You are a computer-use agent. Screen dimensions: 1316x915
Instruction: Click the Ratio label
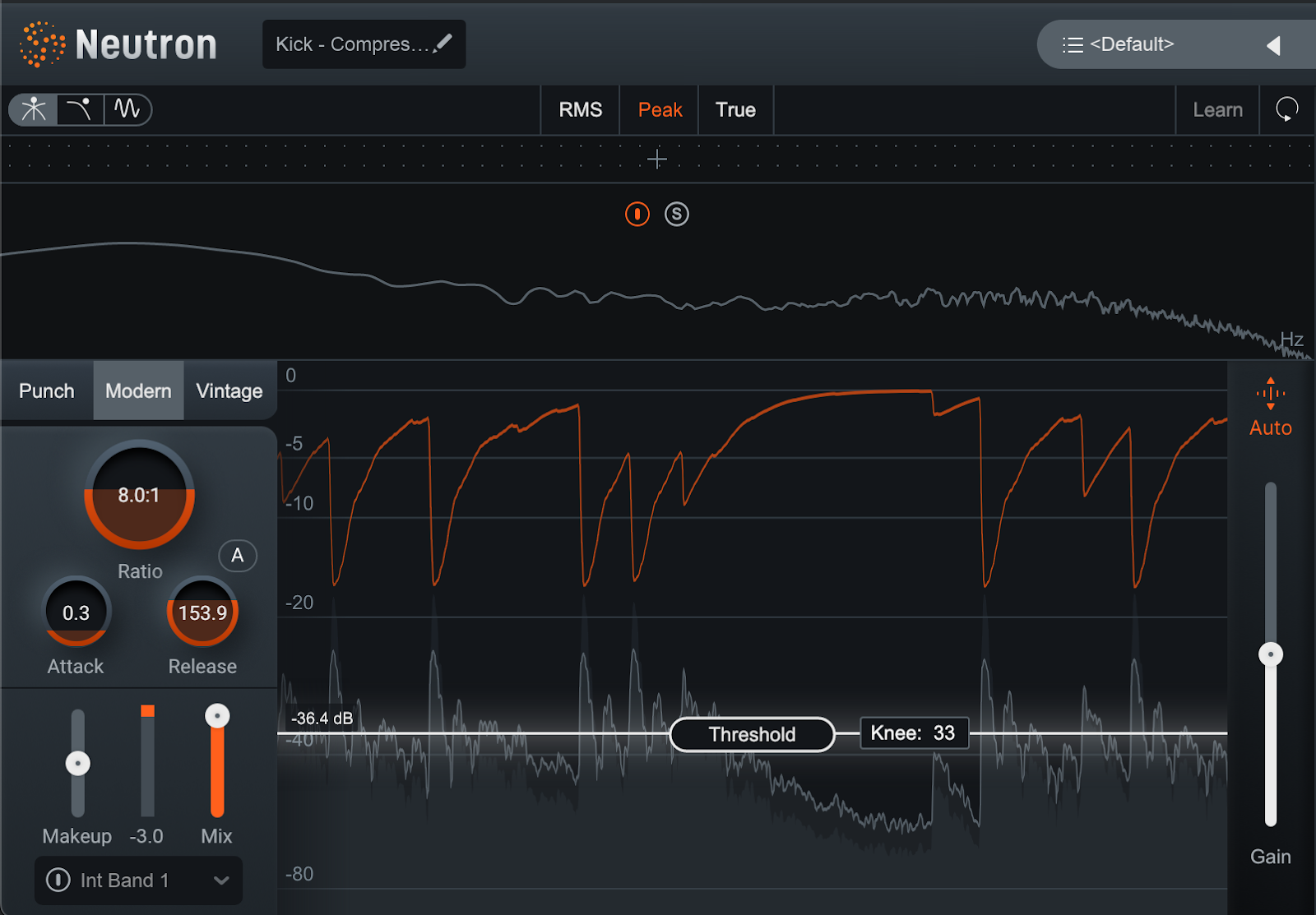[x=140, y=571]
